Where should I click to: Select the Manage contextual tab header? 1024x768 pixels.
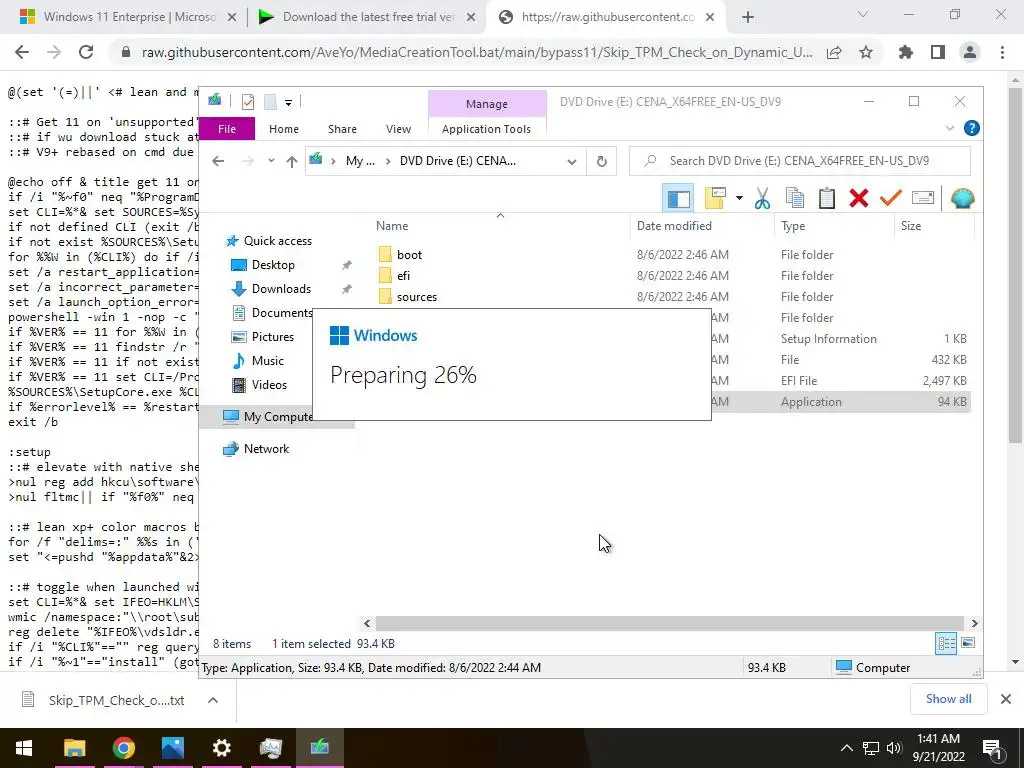(x=487, y=104)
